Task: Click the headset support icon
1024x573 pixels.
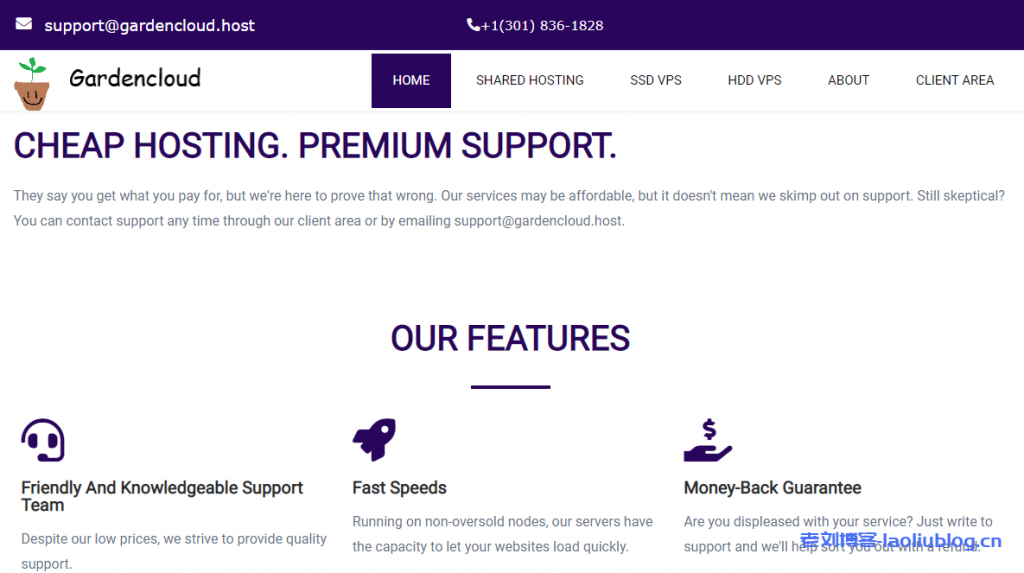Action: tap(43, 440)
